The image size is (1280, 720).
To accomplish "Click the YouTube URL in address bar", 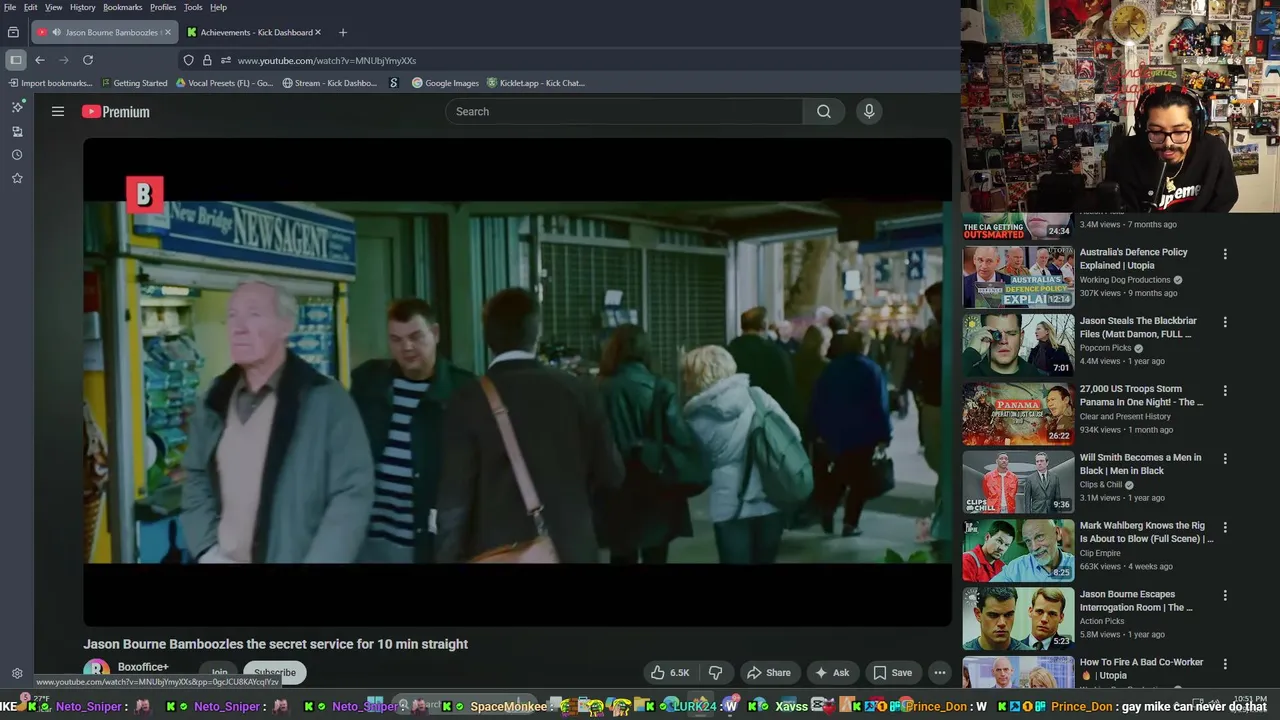I will pos(327,60).
